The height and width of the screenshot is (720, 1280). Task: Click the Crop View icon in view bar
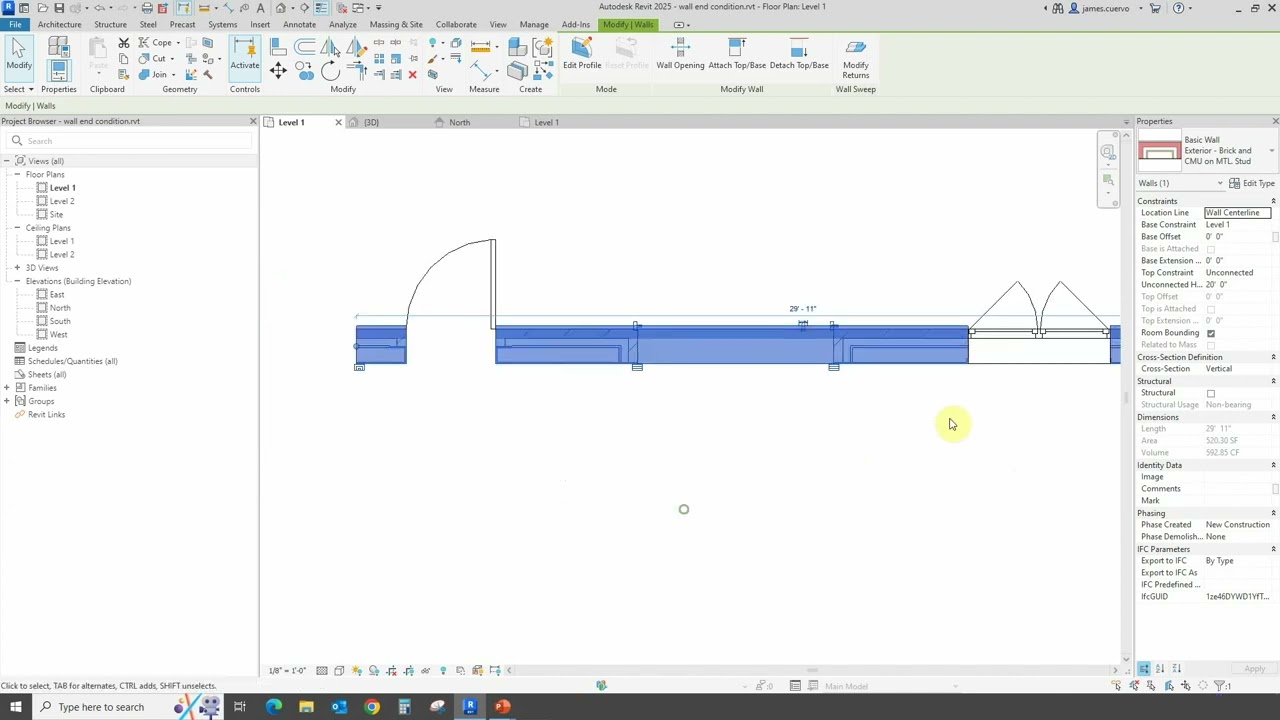coord(391,671)
